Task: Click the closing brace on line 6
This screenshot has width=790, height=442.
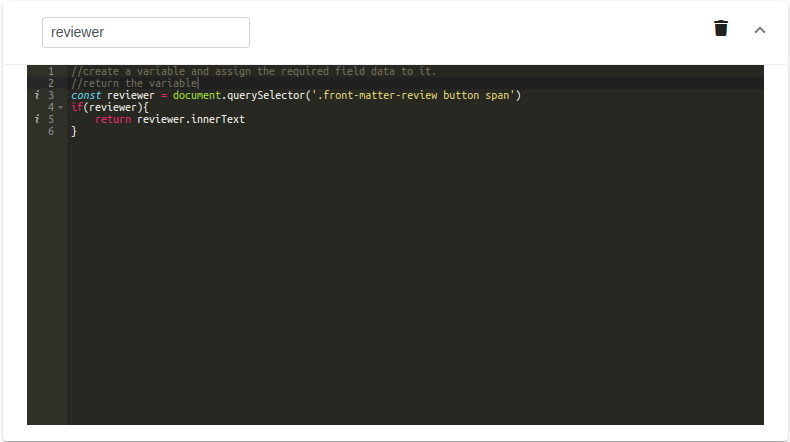Action: coord(74,132)
